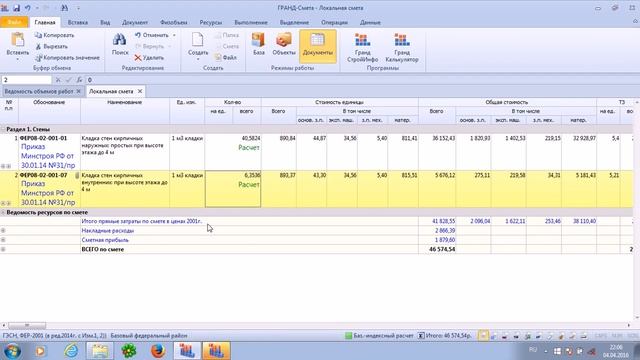This screenshot has height=360, width=640.
Task: Click the Вставить paste icon
Action: pyautogui.click(x=18, y=40)
